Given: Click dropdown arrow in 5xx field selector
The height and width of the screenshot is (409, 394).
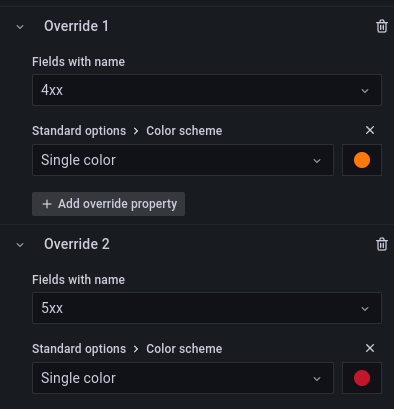Looking at the screenshot, I should pyautogui.click(x=365, y=309).
